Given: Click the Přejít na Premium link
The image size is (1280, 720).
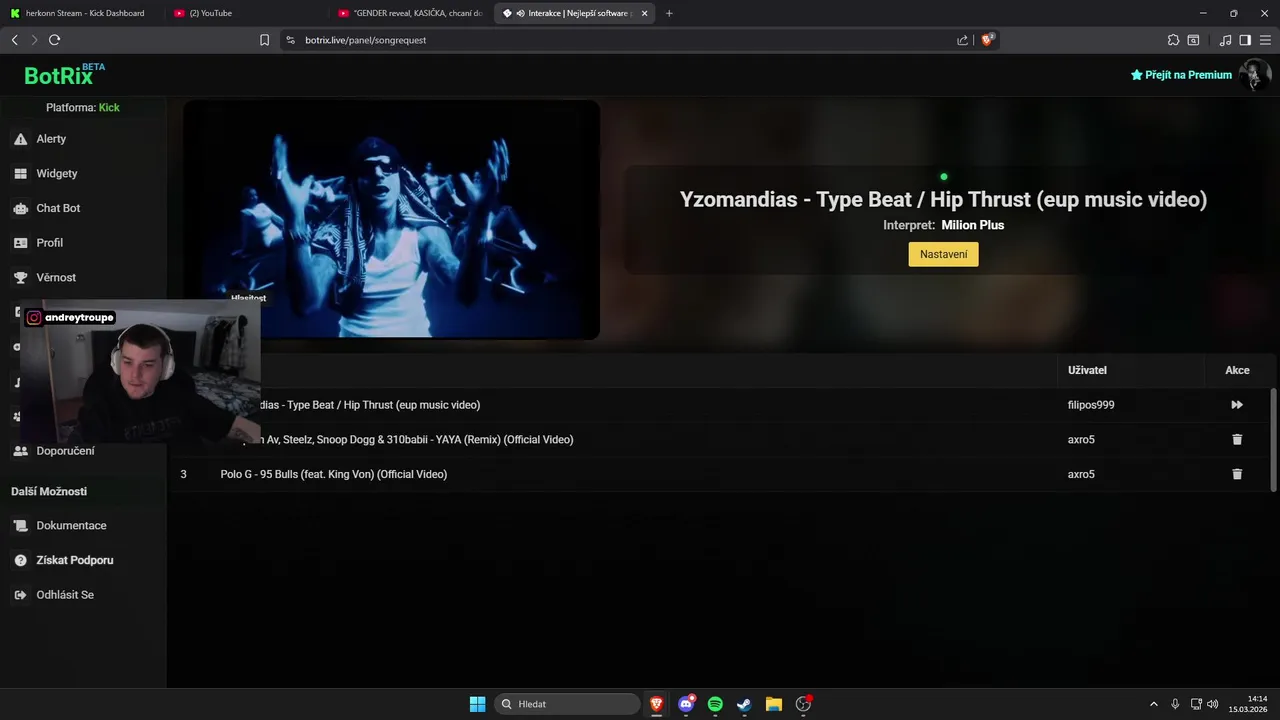Looking at the screenshot, I should click(1181, 75).
